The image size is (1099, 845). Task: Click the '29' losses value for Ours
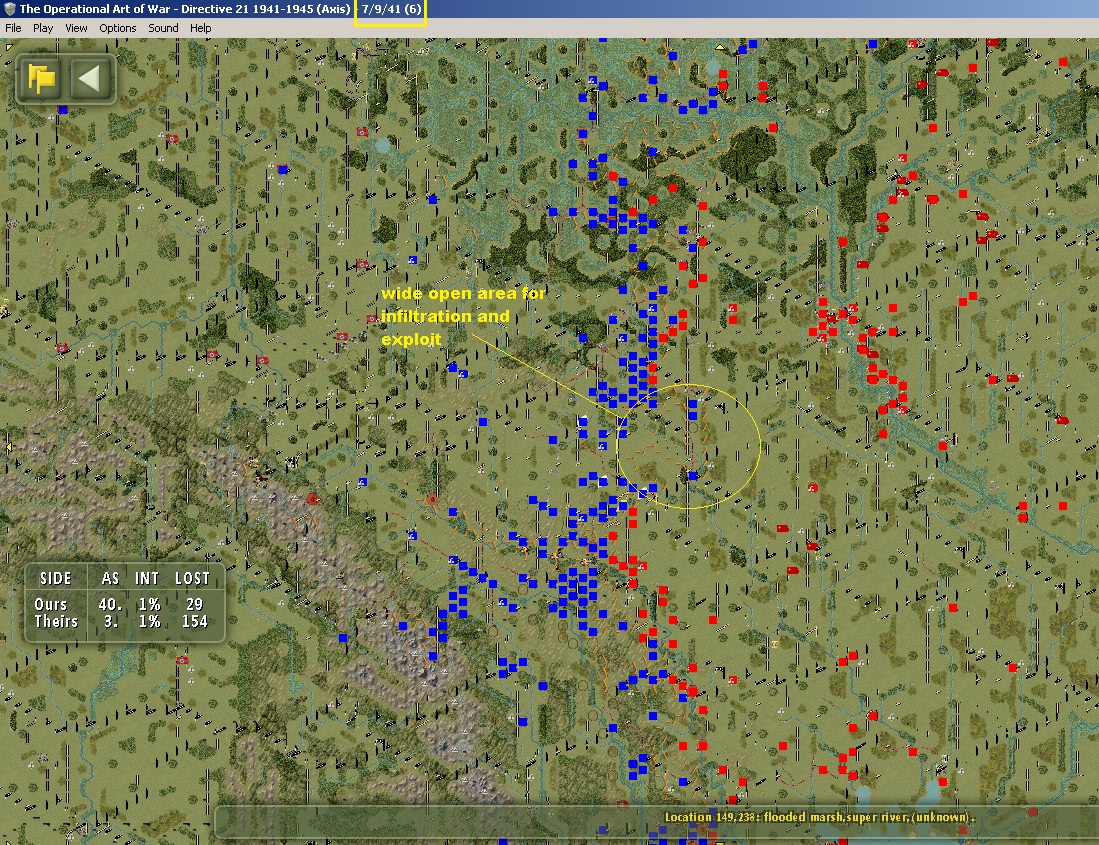click(x=195, y=604)
